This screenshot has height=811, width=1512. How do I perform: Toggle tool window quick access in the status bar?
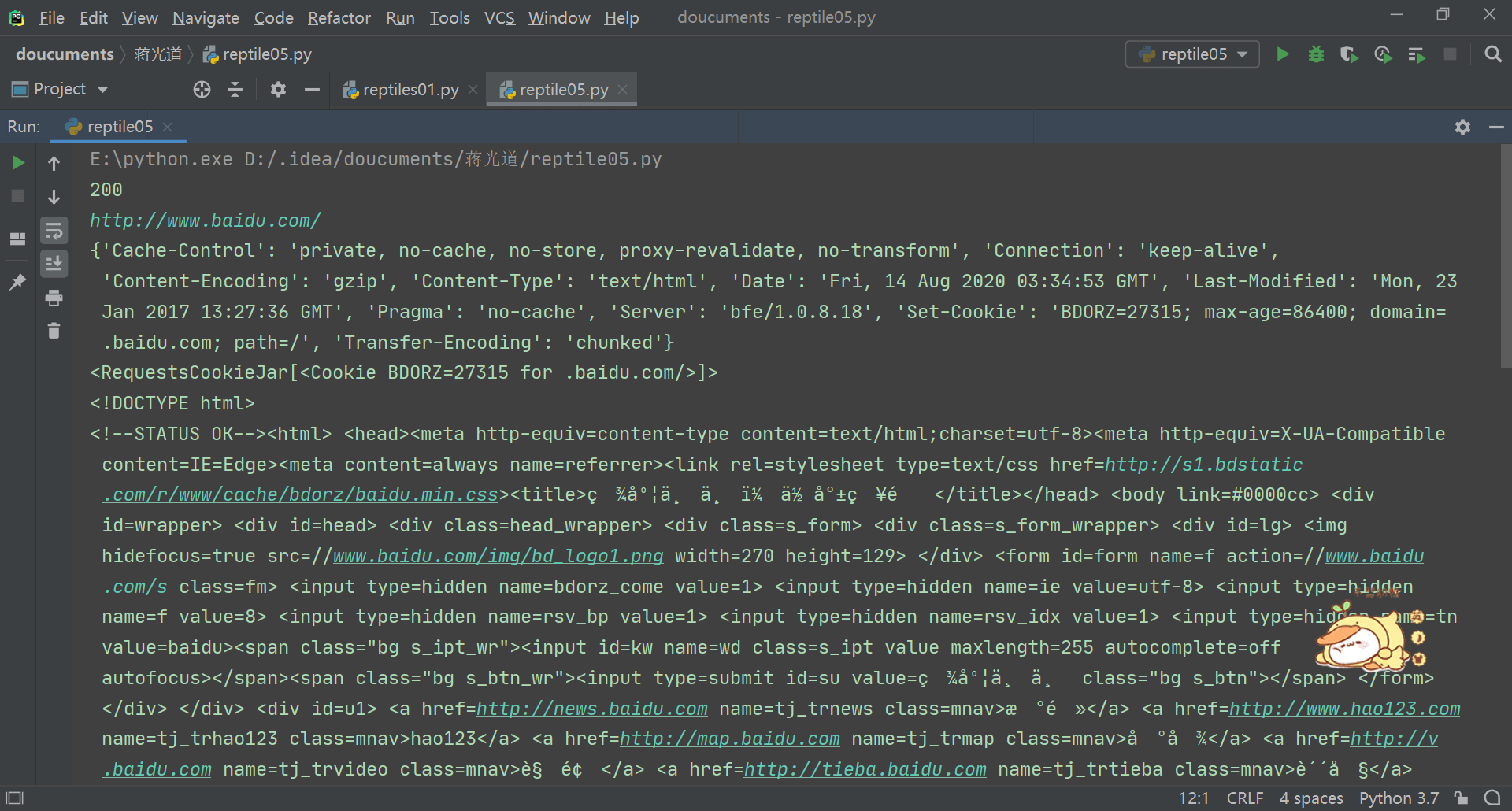[x=15, y=798]
